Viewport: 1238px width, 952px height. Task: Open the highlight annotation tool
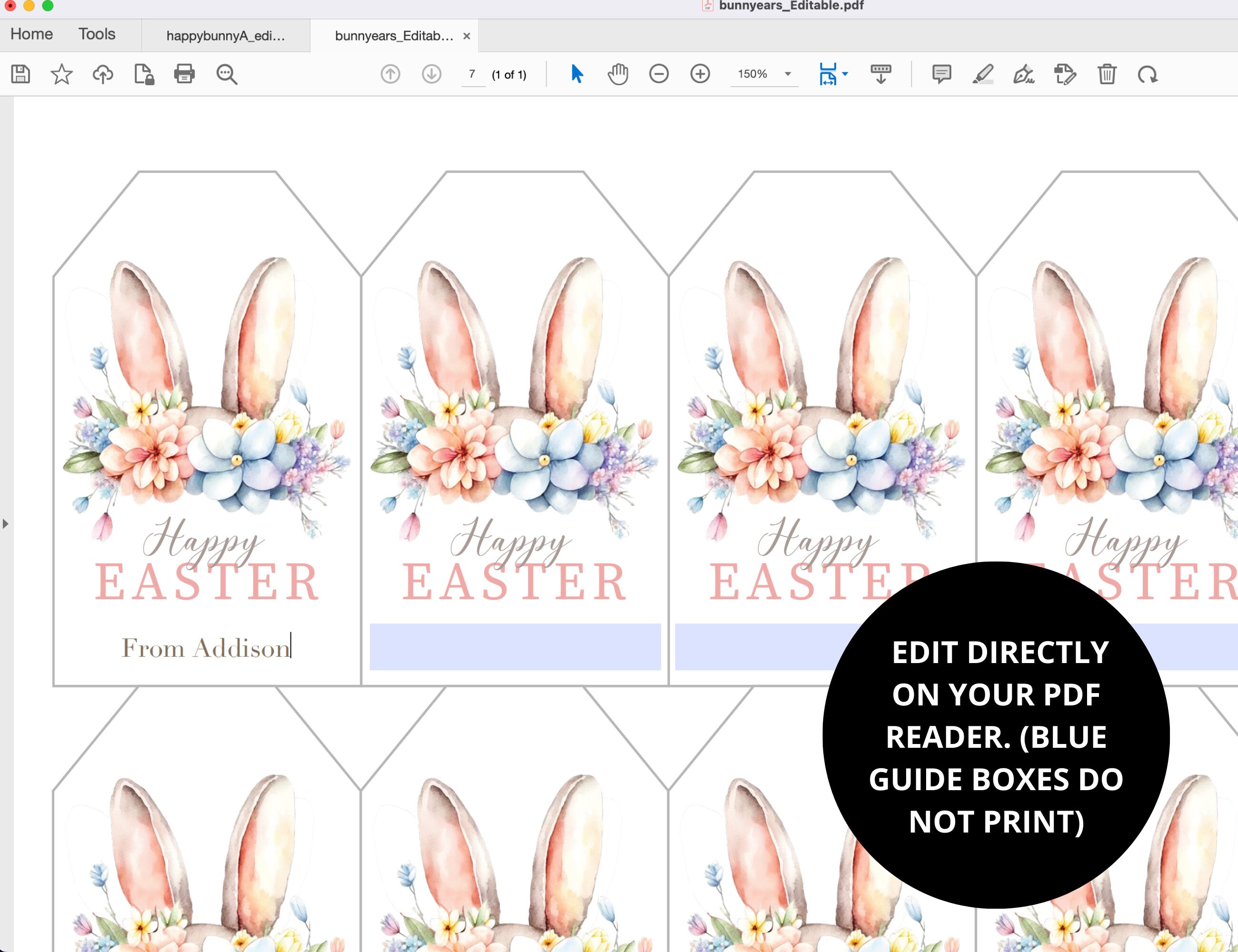pos(983,74)
